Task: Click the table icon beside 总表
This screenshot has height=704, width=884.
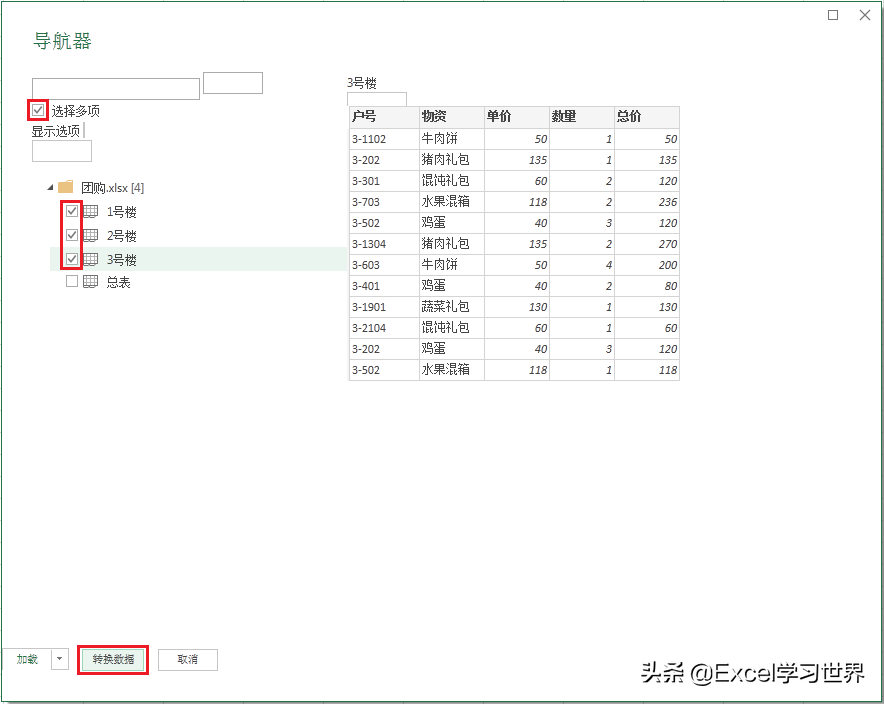Action: (91, 281)
